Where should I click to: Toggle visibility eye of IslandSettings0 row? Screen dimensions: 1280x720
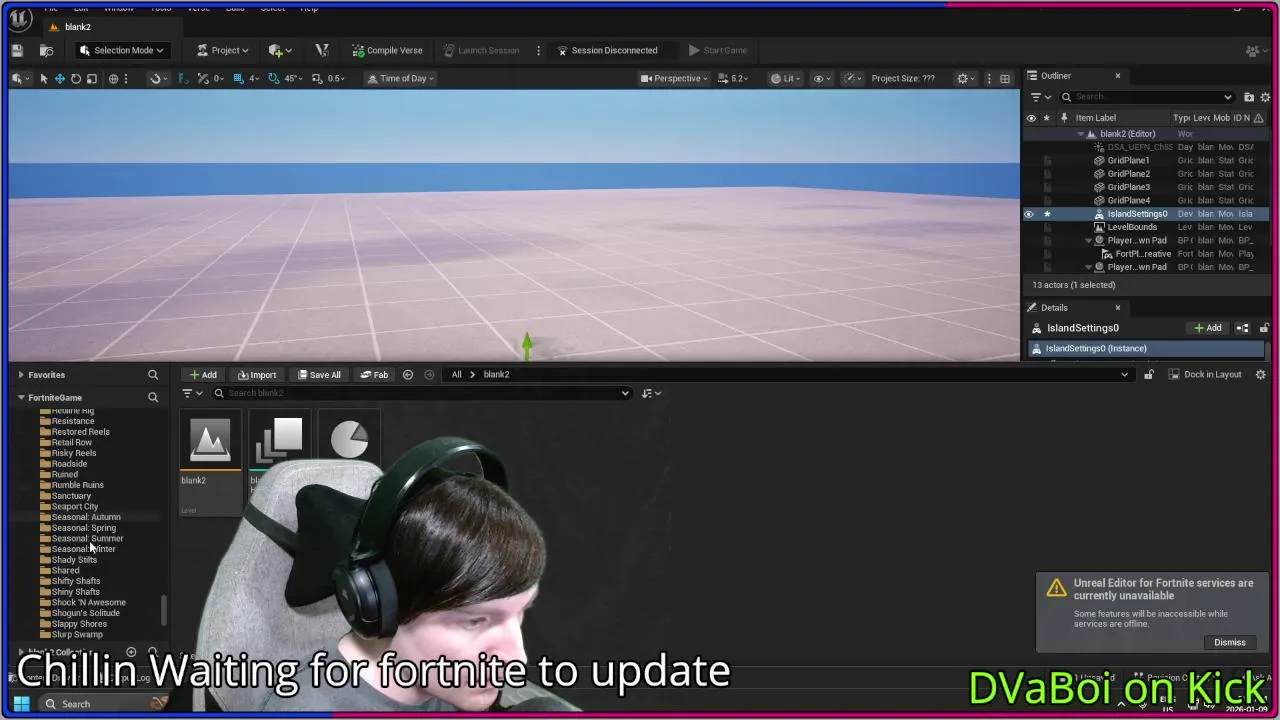coord(1029,214)
